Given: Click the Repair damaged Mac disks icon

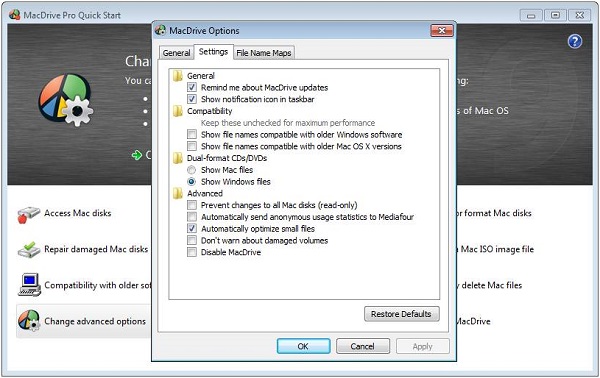Looking at the screenshot, I should tap(29, 250).
